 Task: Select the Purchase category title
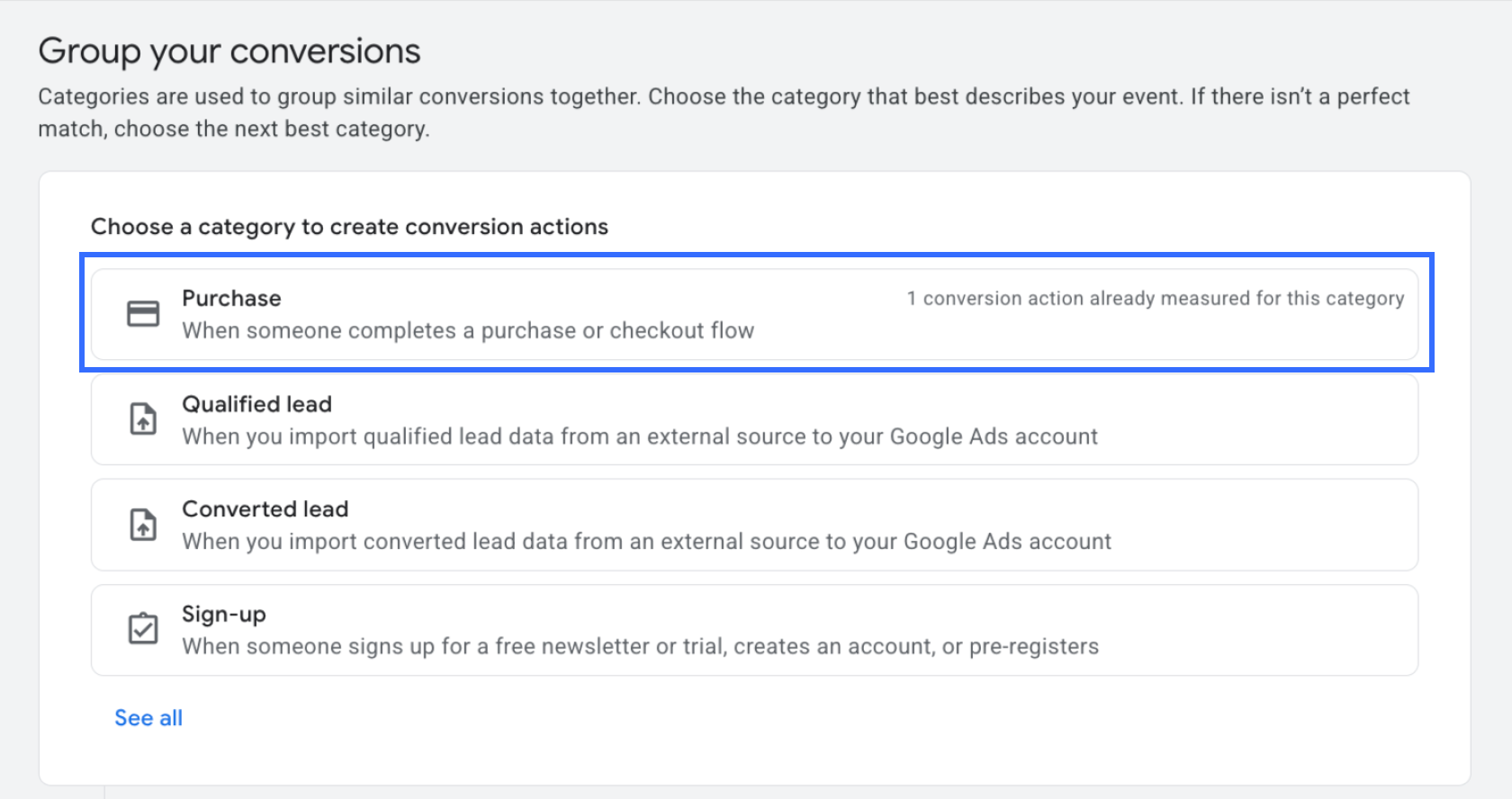(x=231, y=298)
